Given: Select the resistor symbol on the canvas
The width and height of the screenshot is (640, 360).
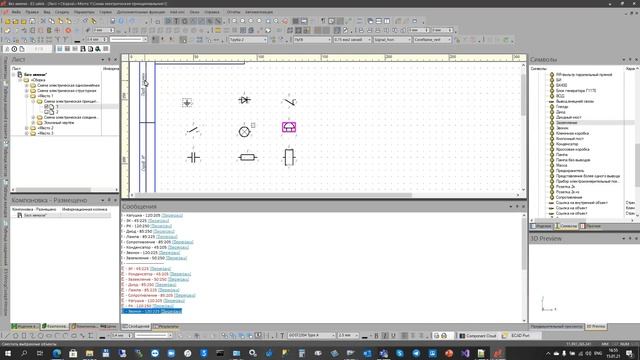Looking at the screenshot, I should click(247, 157).
